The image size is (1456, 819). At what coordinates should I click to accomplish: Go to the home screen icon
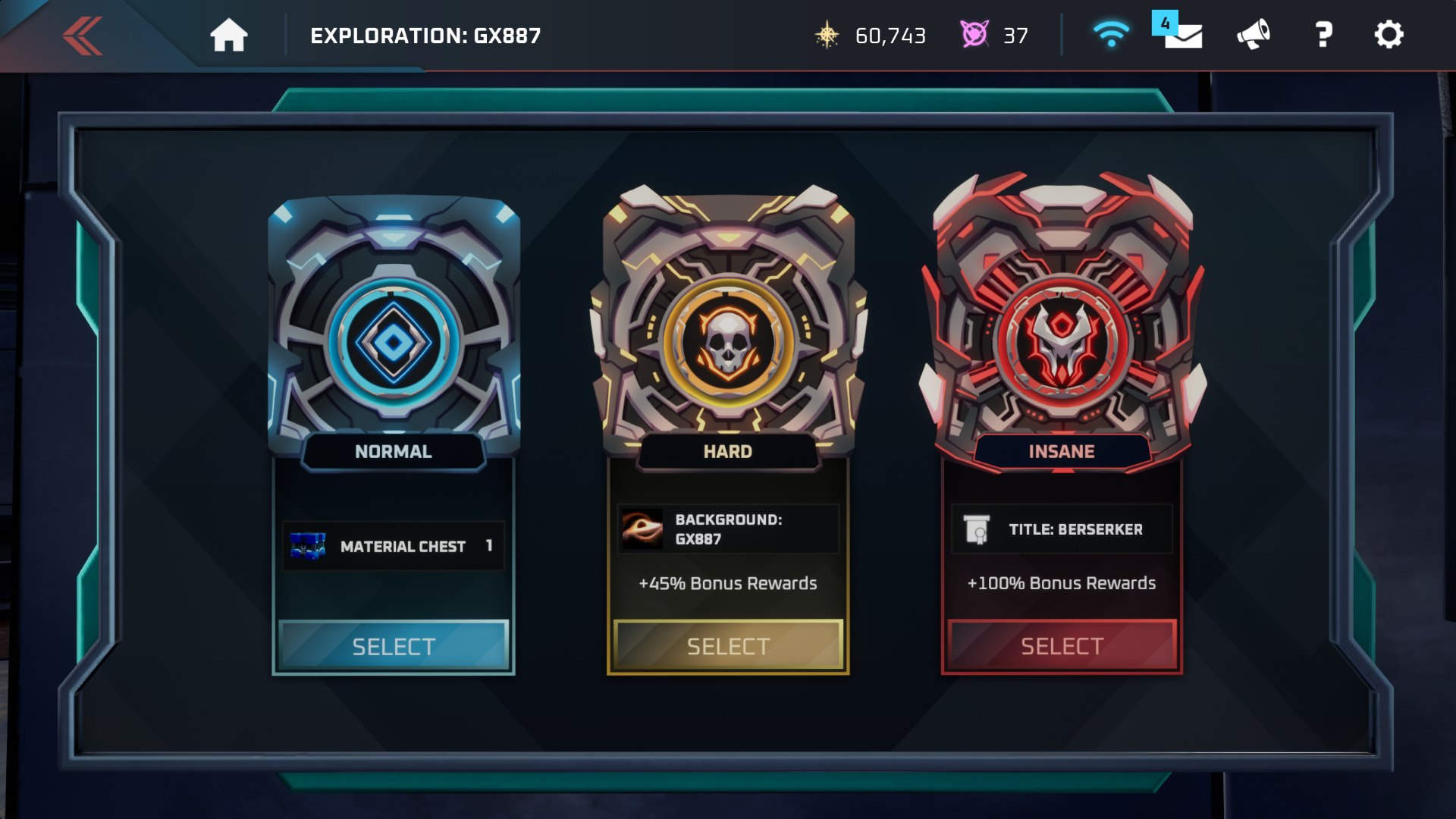coord(228,36)
